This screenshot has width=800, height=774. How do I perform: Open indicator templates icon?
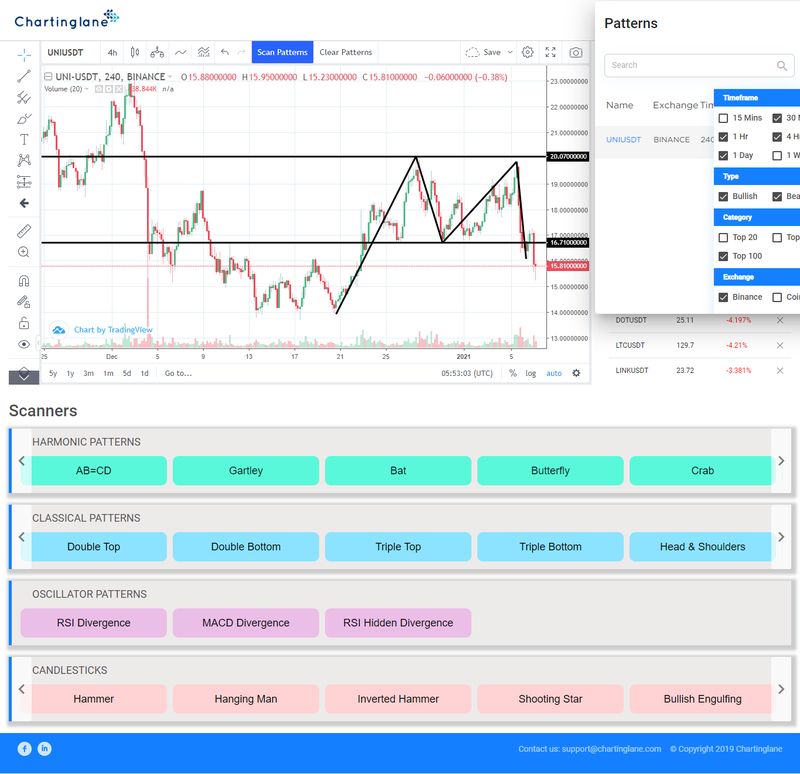coord(204,52)
